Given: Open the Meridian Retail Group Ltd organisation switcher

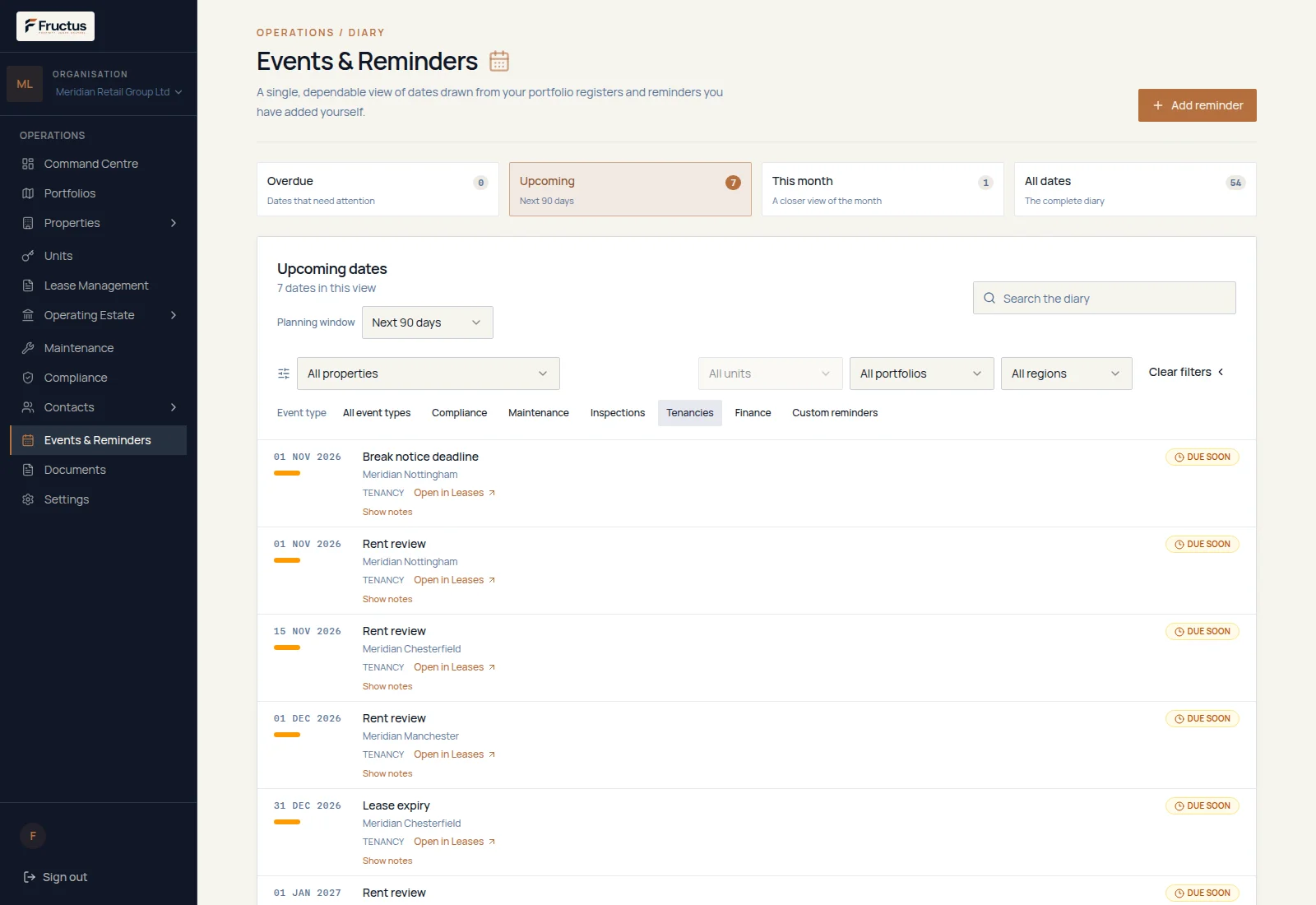Looking at the screenshot, I should (118, 92).
